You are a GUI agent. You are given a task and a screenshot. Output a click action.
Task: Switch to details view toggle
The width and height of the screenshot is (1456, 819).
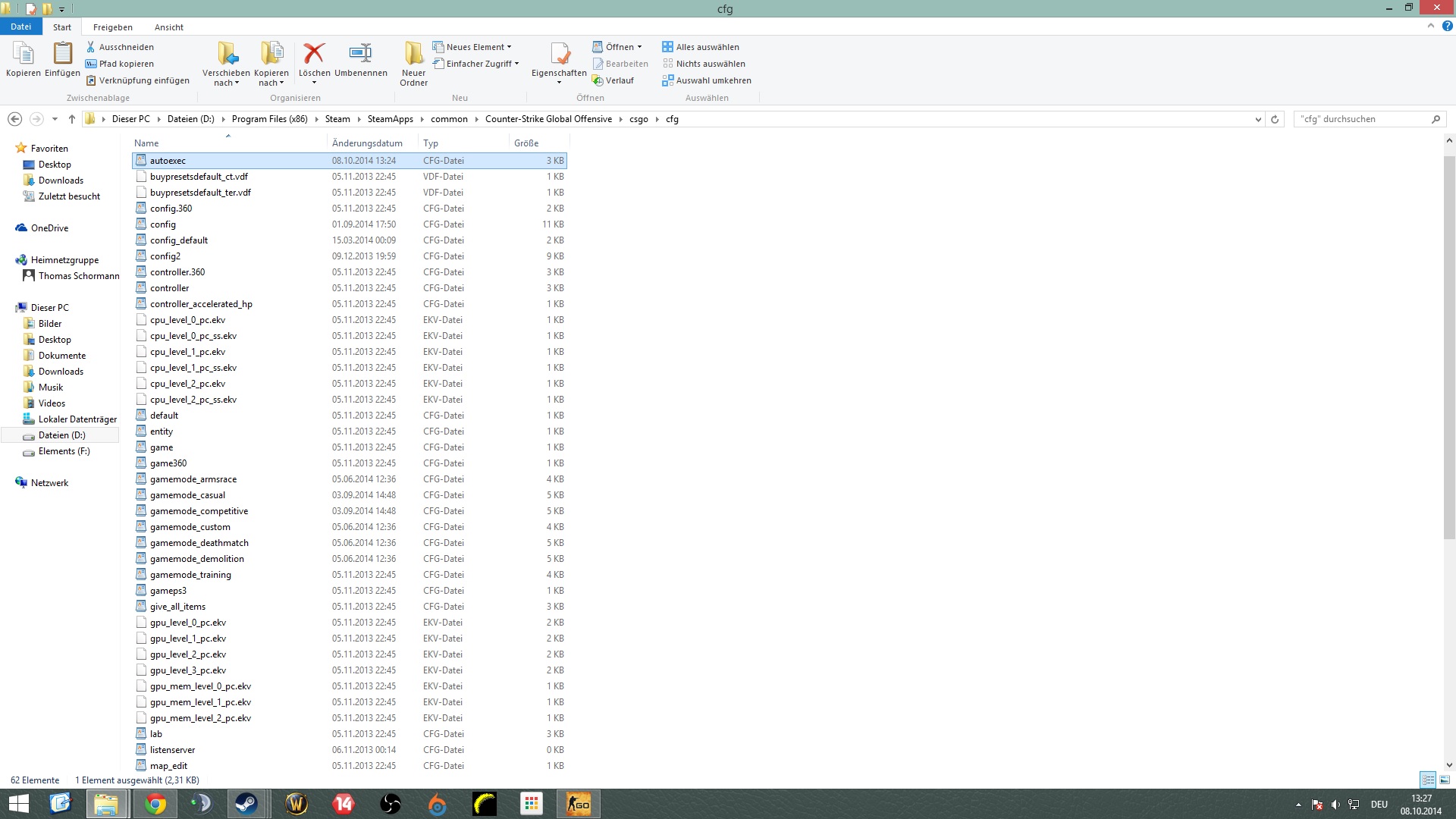click(x=1428, y=780)
